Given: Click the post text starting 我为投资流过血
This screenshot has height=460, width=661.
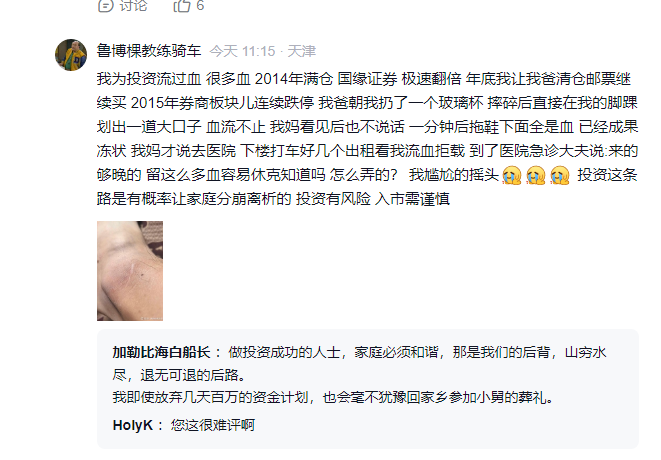Looking at the screenshot, I should coord(367,139).
